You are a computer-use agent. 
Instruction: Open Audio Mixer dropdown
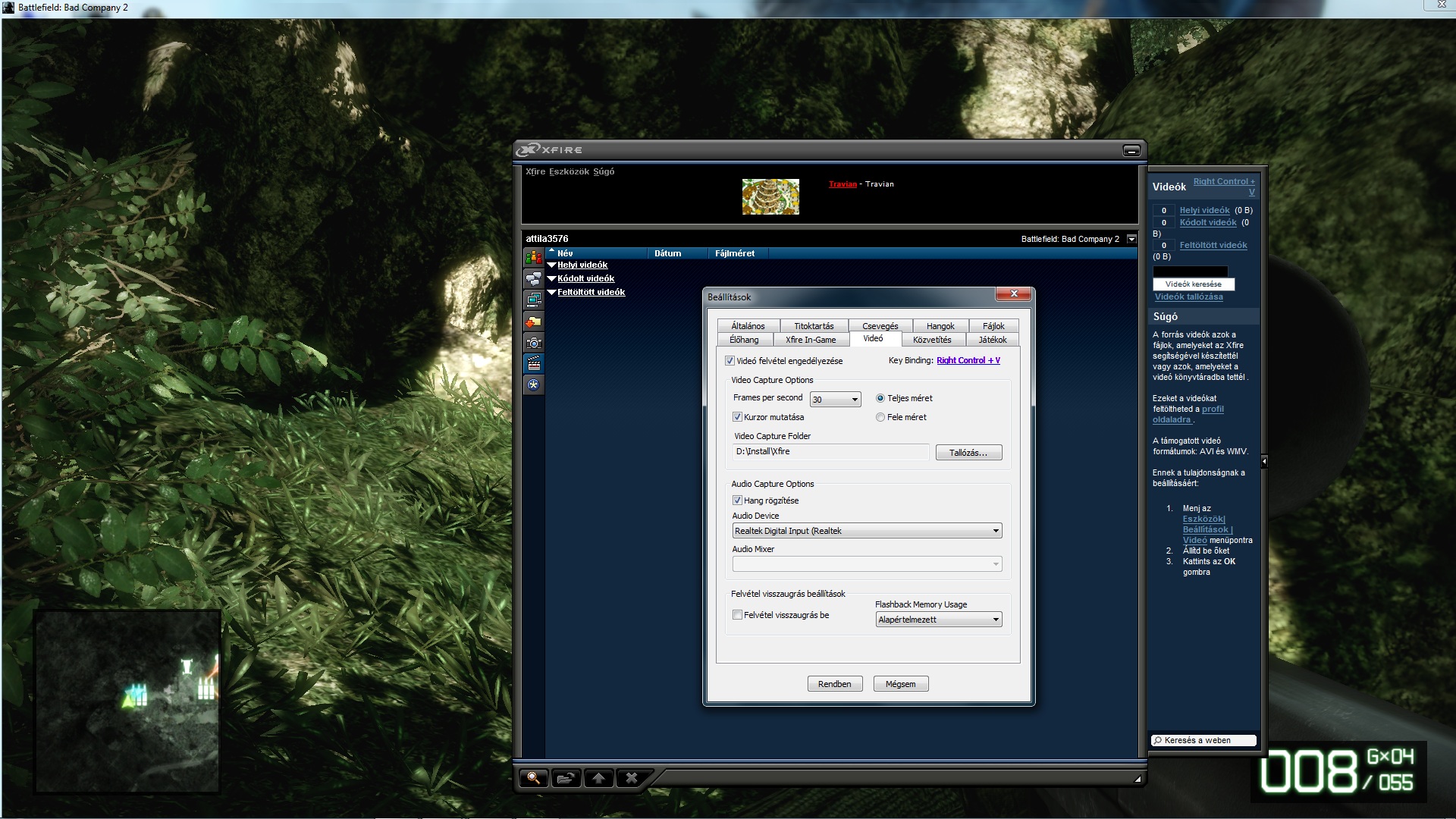tap(867, 564)
